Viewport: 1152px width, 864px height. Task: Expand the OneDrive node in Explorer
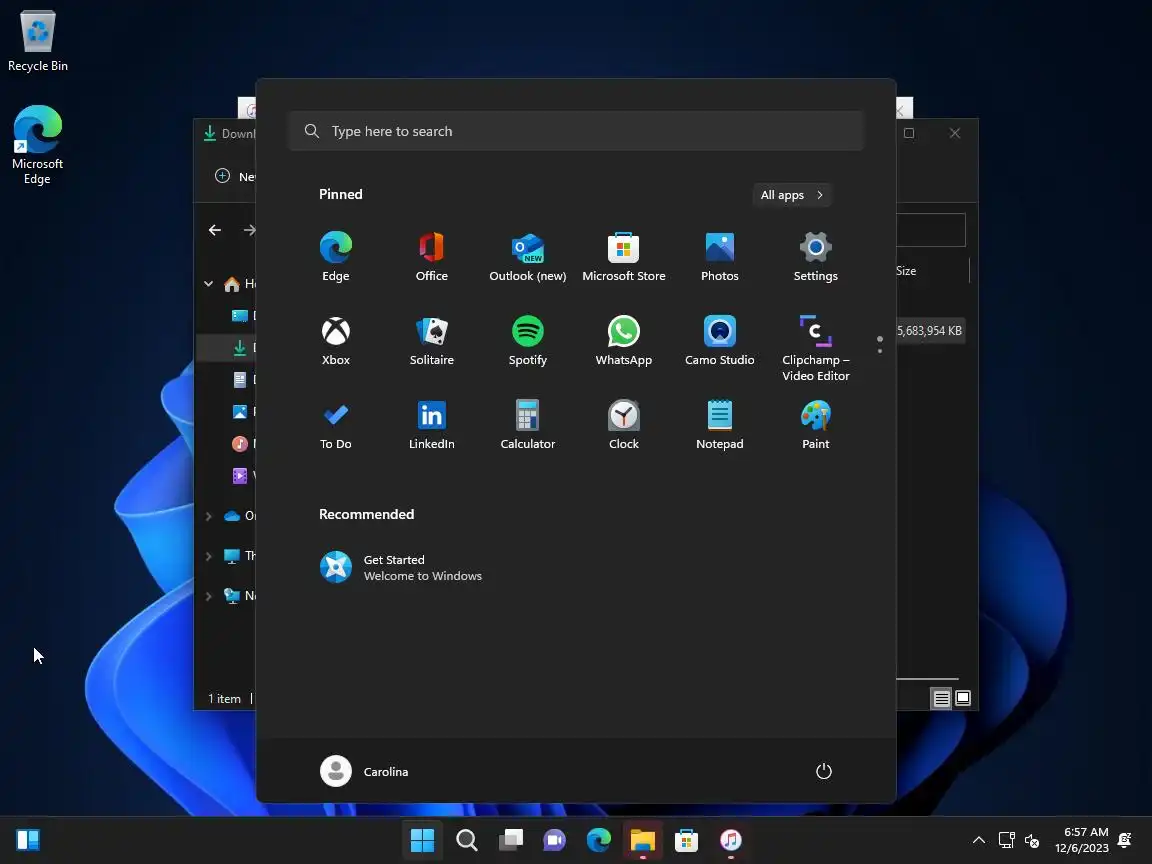click(x=209, y=516)
